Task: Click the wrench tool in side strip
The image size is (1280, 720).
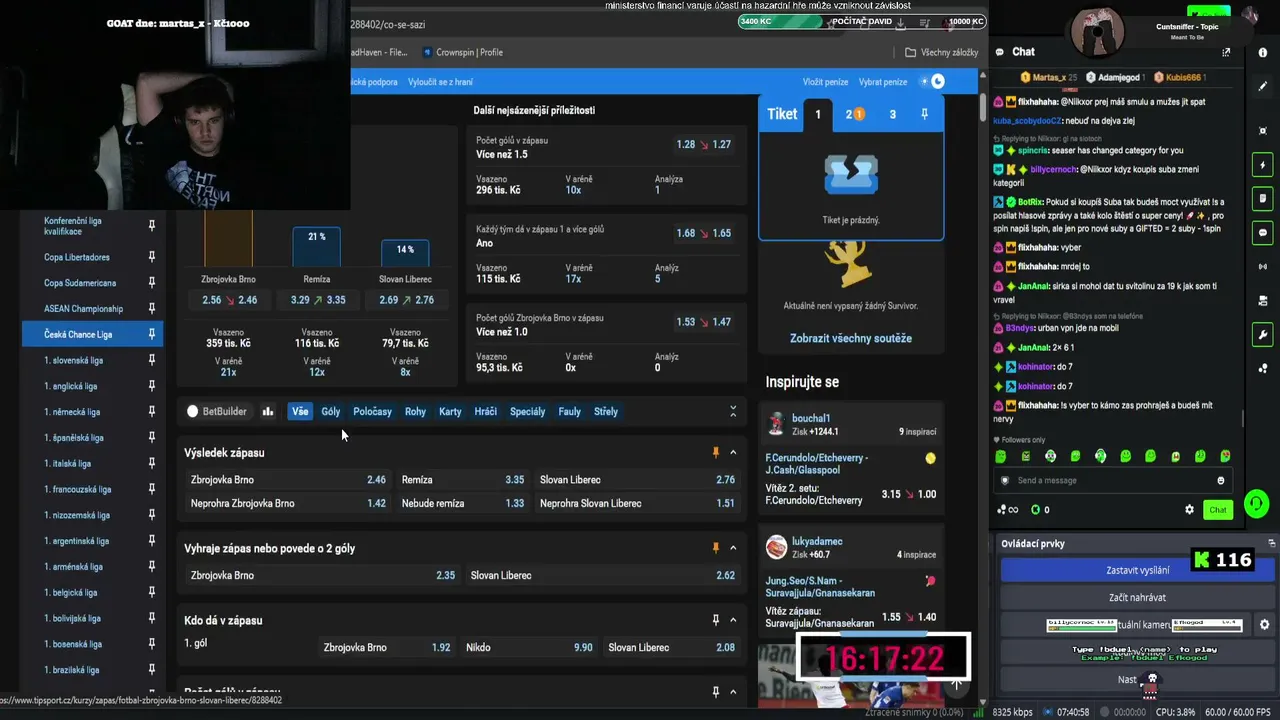Action: click(x=1263, y=335)
